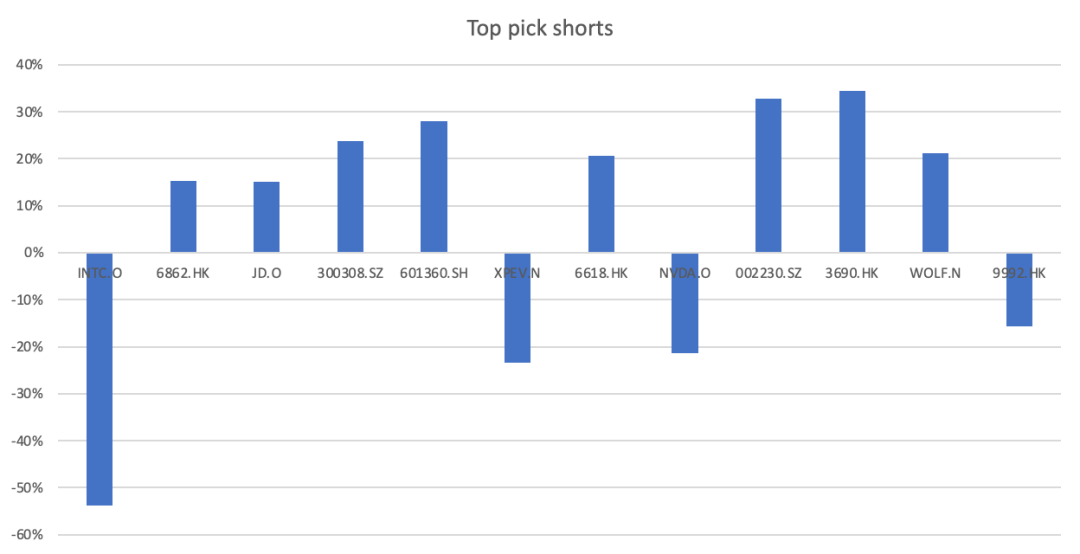This screenshot has height=554, width=1080.
Task: Click the 40% axis label
Action: [29, 65]
